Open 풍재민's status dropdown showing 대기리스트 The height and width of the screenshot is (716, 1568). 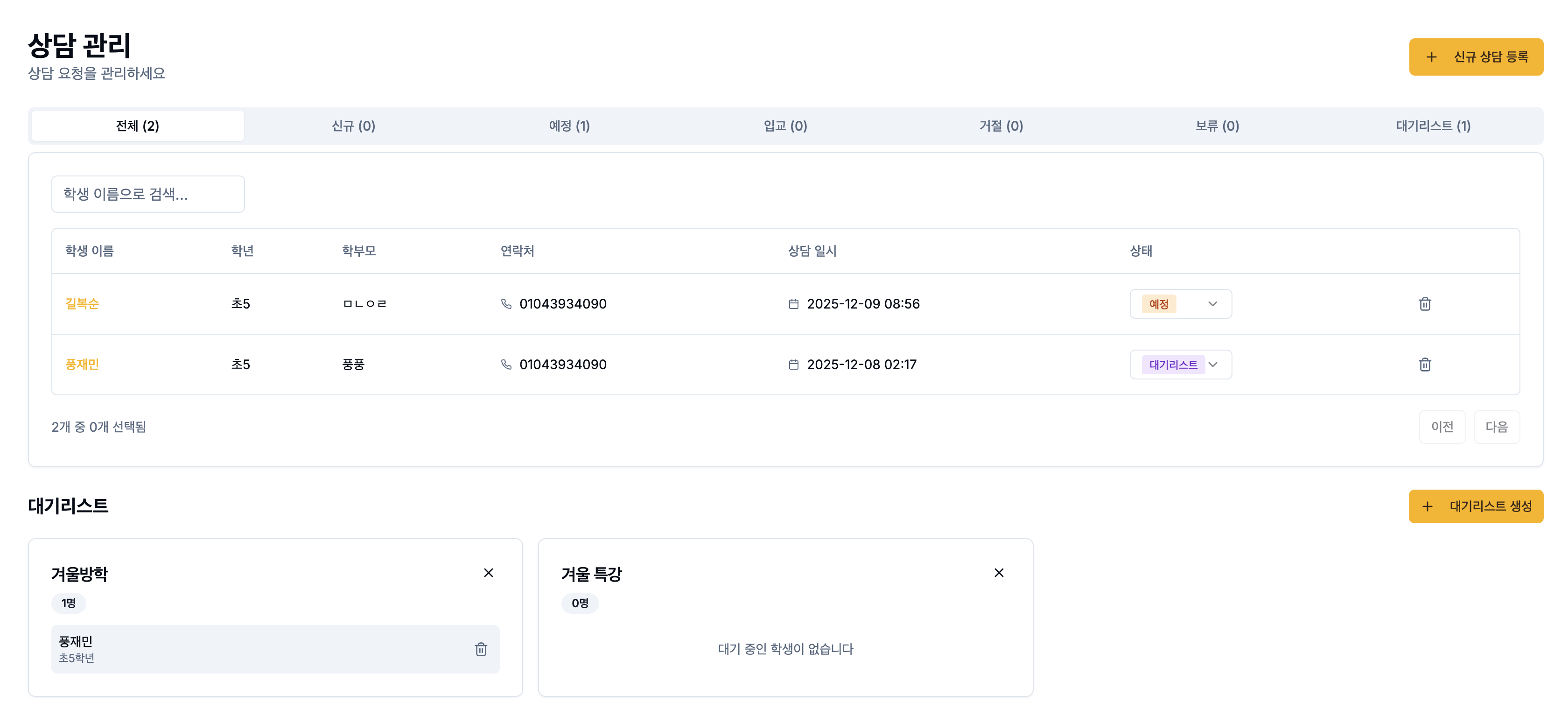pos(1180,364)
